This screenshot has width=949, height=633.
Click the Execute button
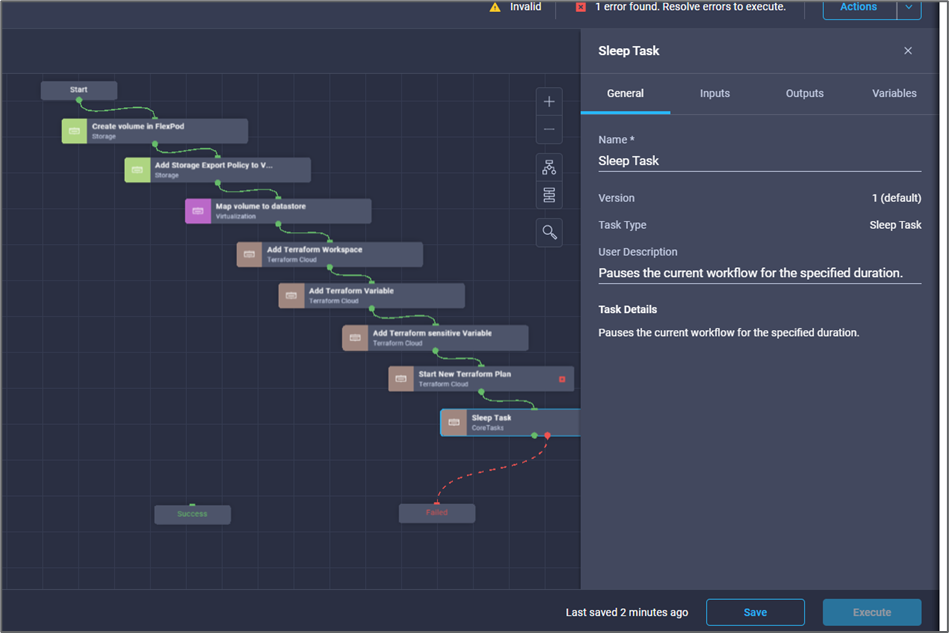click(x=872, y=612)
